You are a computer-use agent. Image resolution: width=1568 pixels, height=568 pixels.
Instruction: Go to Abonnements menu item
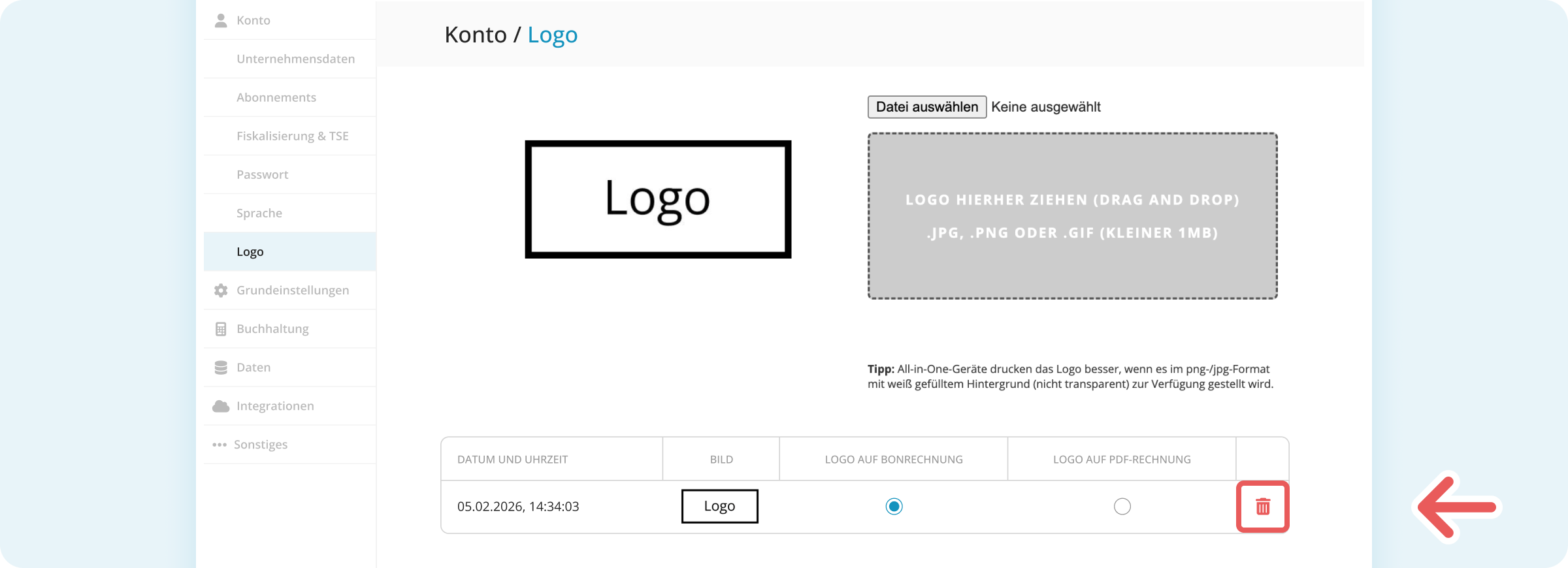tap(276, 97)
